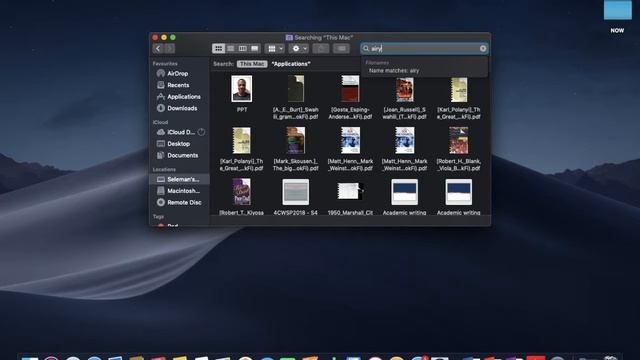Select the [A._E._Burt]_Swahili grammar PDF
The image size is (640, 360).
point(296,89)
